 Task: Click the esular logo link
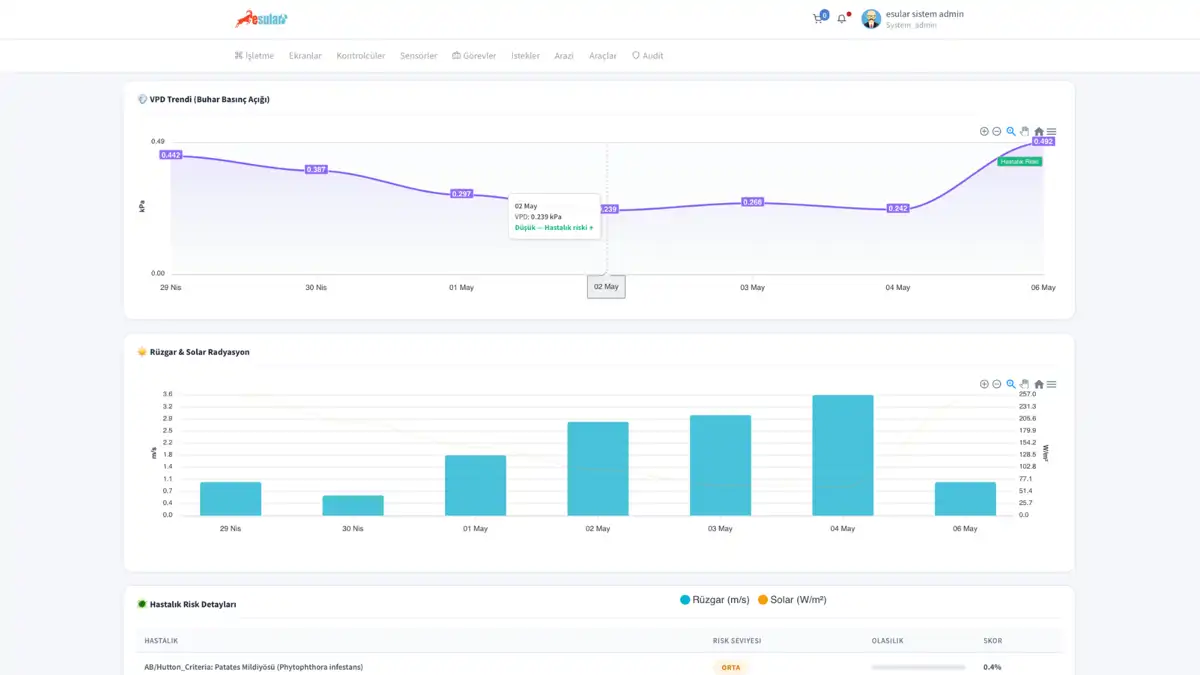[261, 18]
